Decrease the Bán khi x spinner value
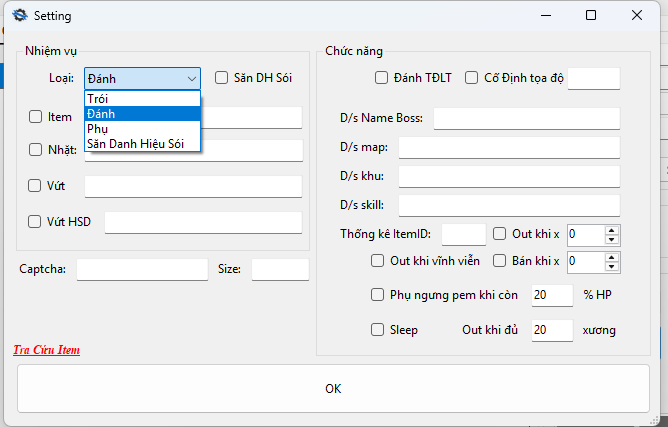The width and height of the screenshot is (668, 427). (x=612, y=266)
